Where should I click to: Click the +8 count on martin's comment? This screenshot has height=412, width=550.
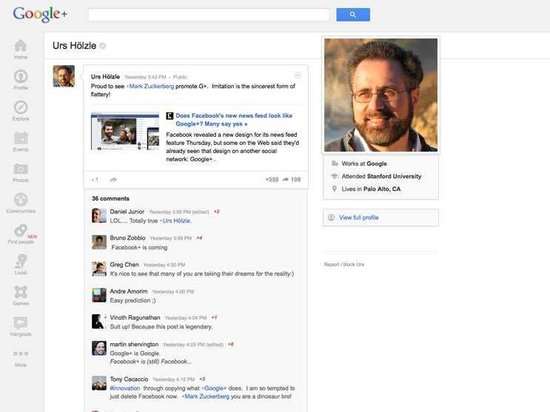(230, 344)
